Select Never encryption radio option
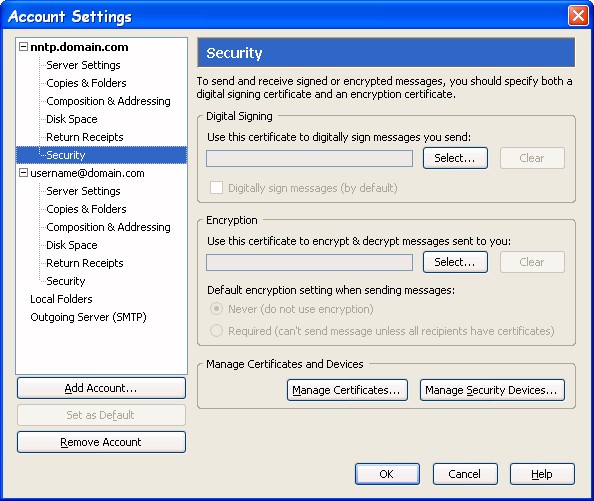Viewport: 594px width, 501px height. (x=216, y=309)
